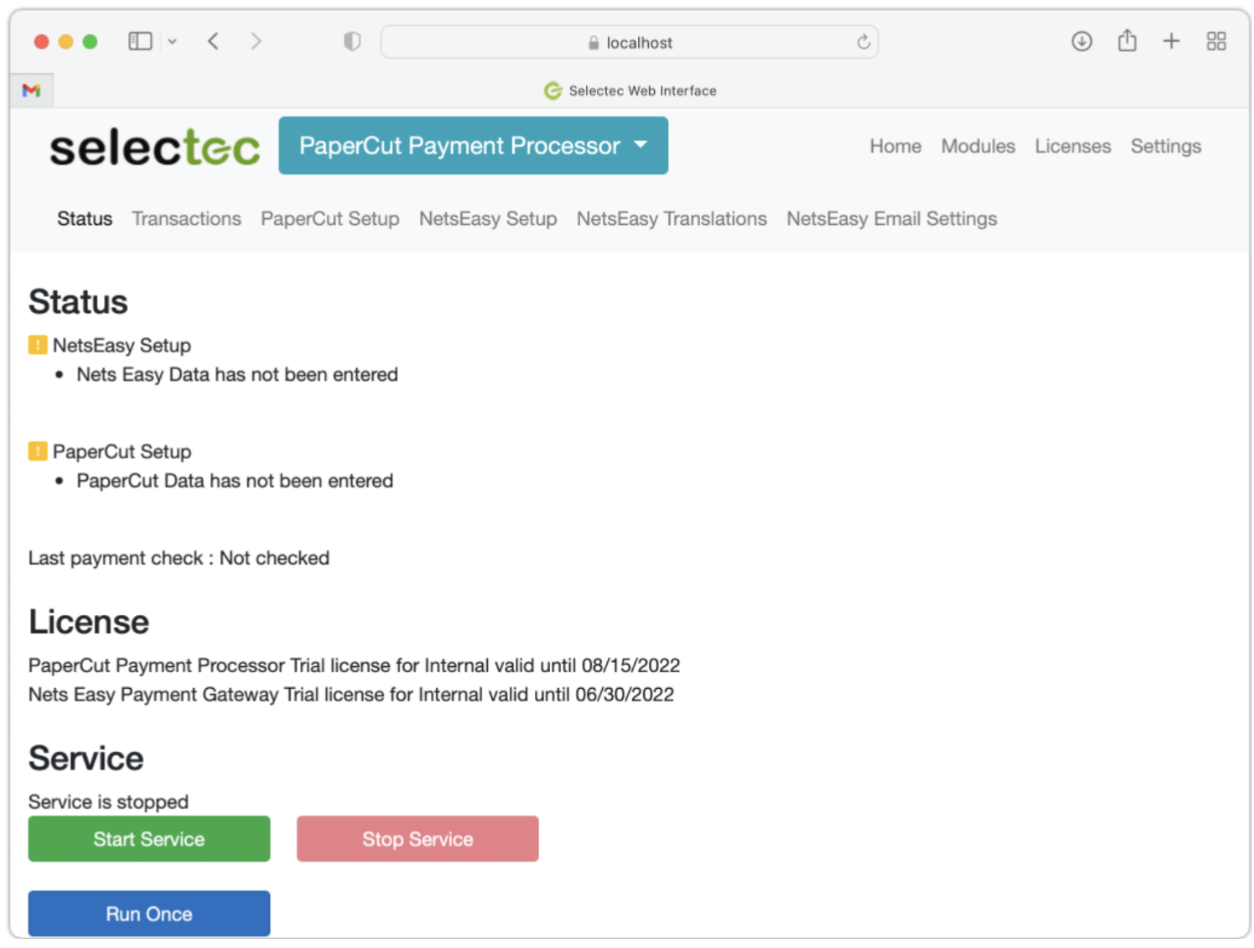The width and height of the screenshot is (1254, 948).
Task: Show downloads using the download icon
Action: (1082, 41)
